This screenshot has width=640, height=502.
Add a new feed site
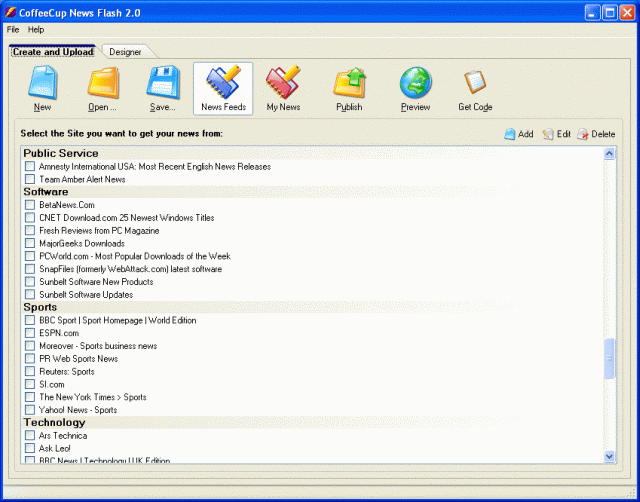(x=519, y=134)
